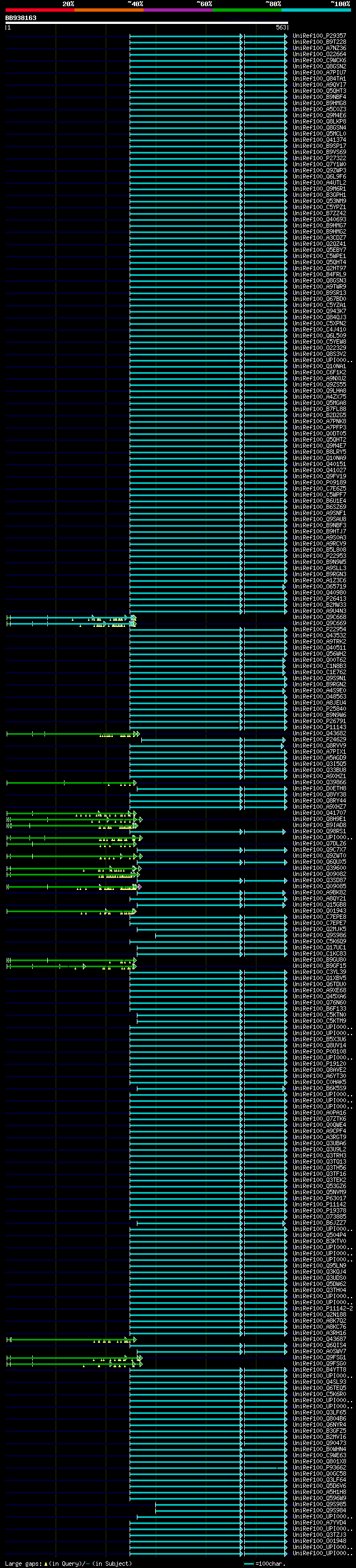Open hit UniRef100_O22664

pos(319,54)
